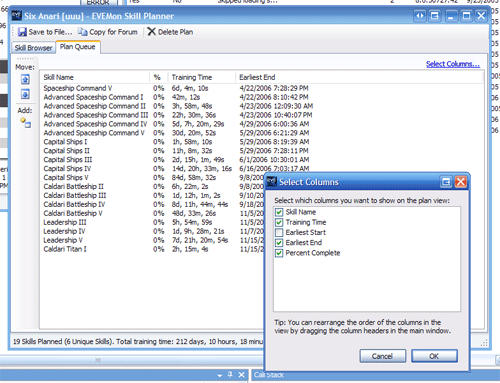This screenshot has width=500, height=383.
Task: Toggle the Percent Complete checkbox
Action: point(279,253)
